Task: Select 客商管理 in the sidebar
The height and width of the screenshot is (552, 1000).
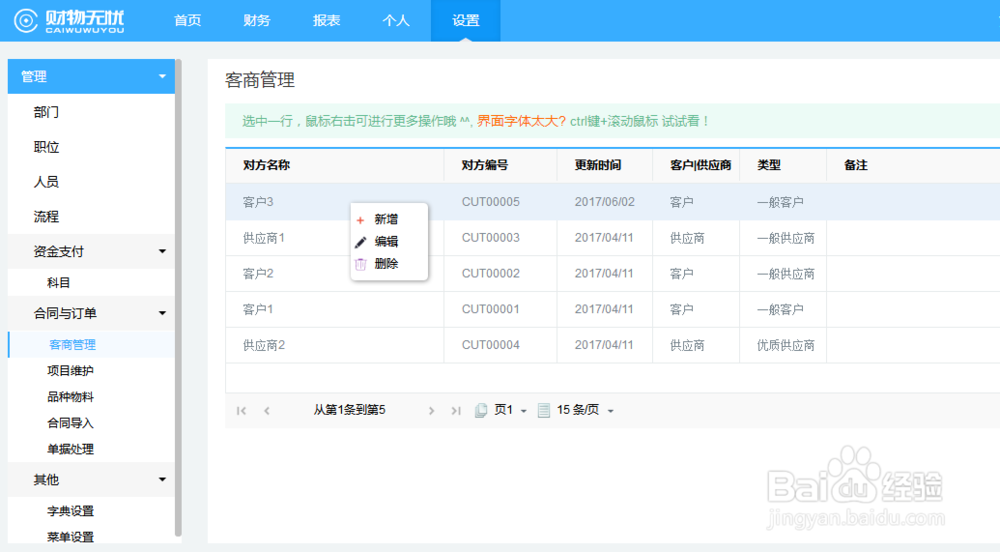Action: (x=91, y=345)
